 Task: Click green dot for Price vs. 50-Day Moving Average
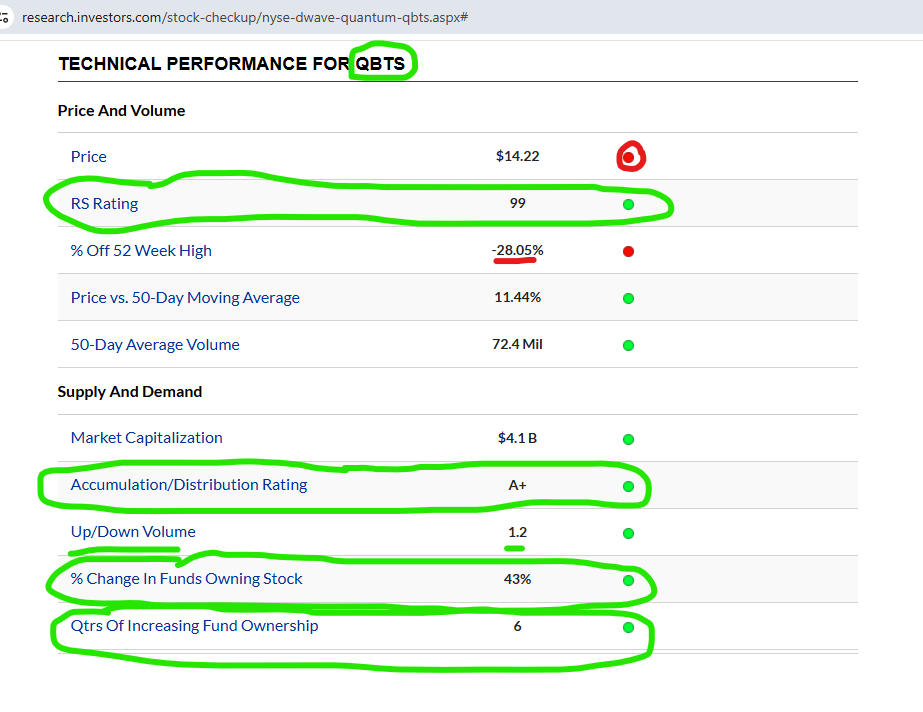click(629, 298)
